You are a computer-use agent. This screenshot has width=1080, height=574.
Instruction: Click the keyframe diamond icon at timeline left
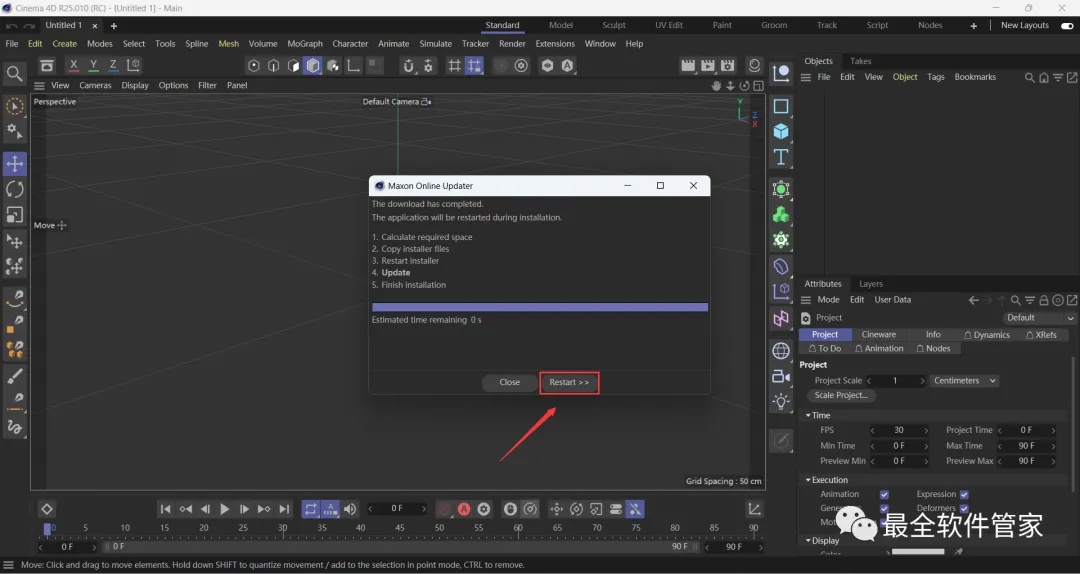click(46, 509)
